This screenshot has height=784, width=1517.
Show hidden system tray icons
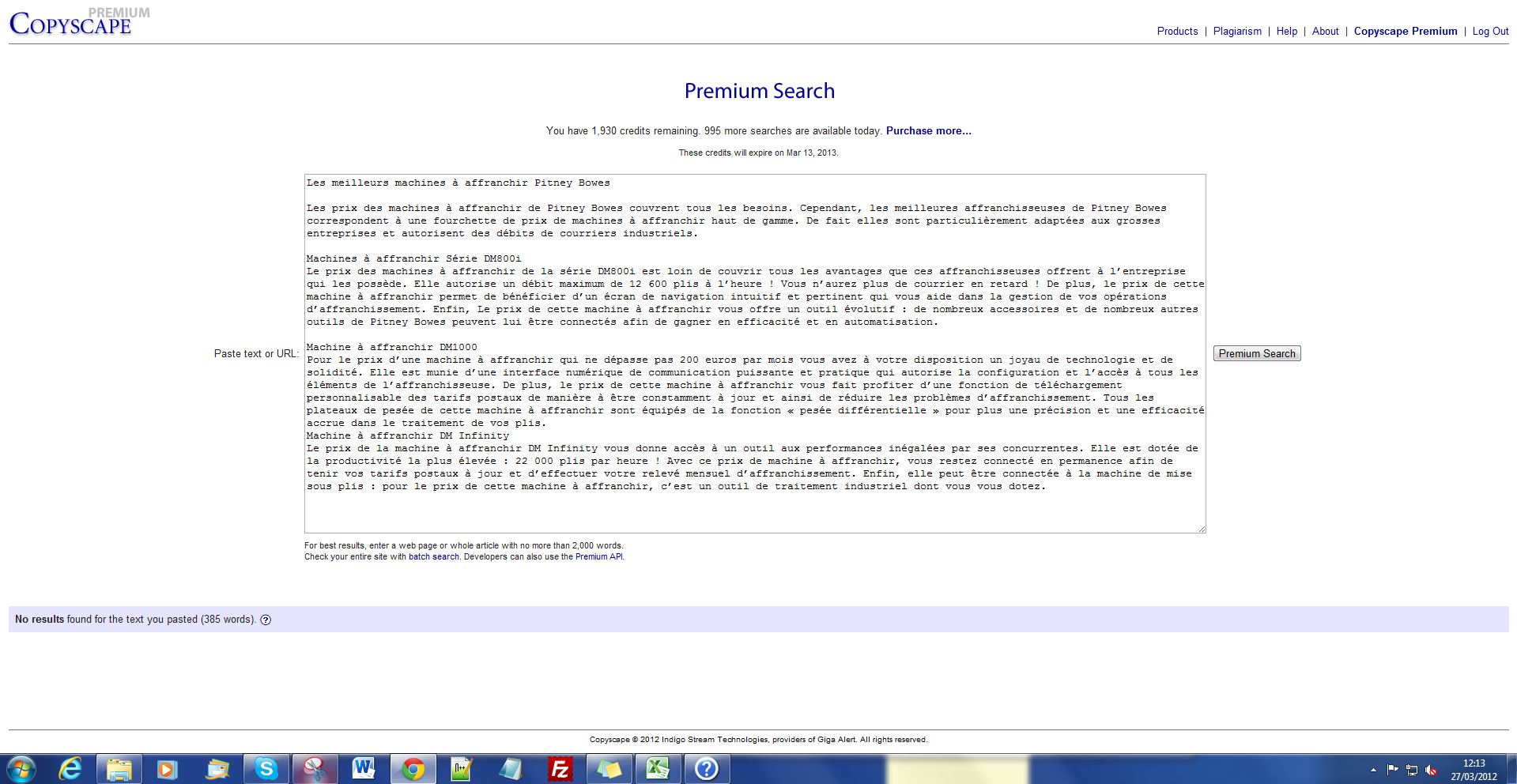[1373, 770]
